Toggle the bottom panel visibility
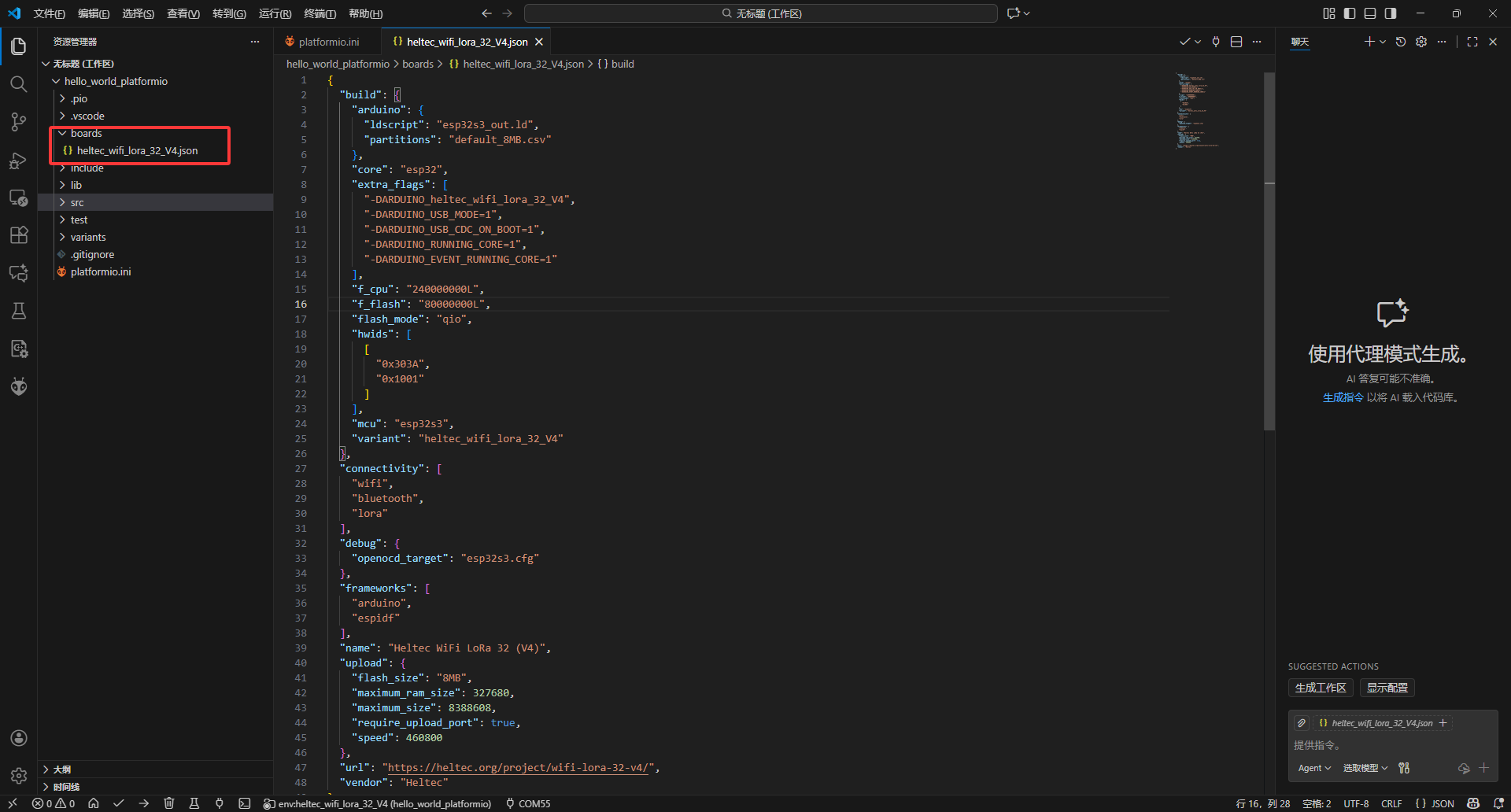This screenshot has height=812, width=1511. 1370,13
